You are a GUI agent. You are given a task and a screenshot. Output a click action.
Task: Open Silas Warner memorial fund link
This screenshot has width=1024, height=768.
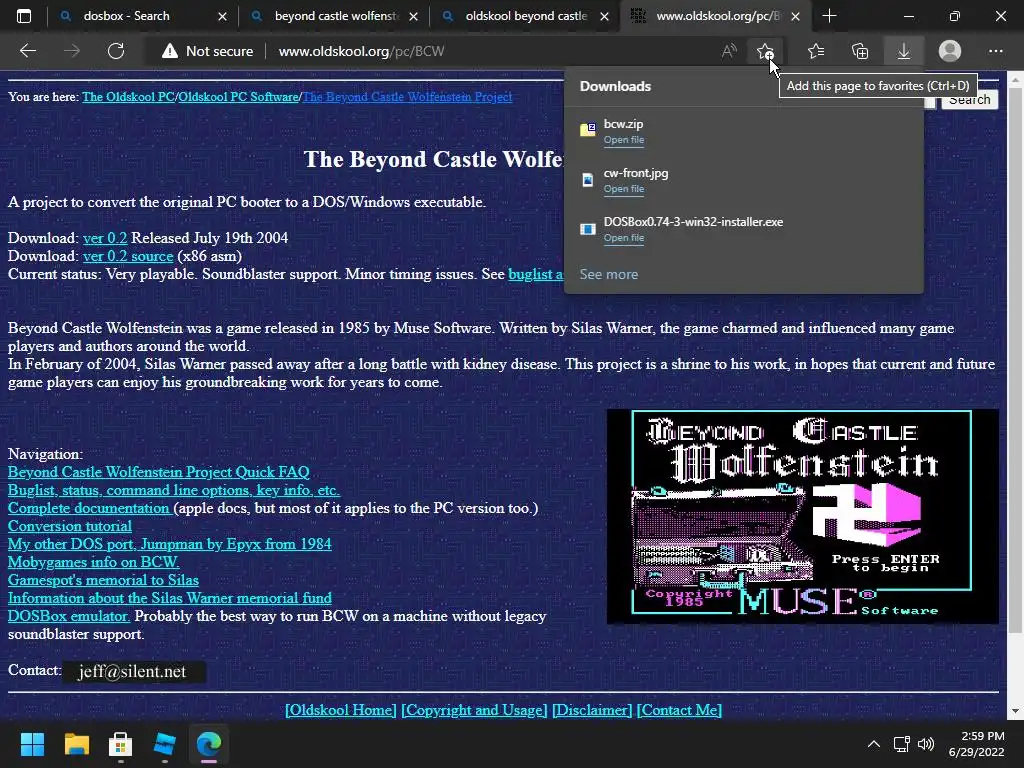click(170, 598)
